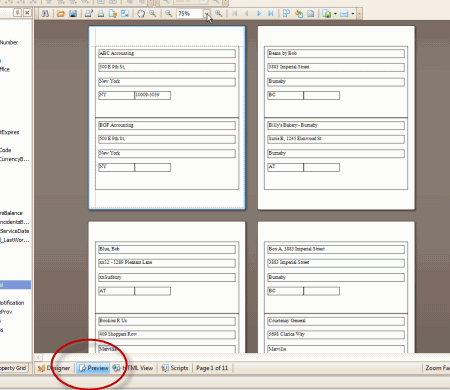
Task: Select the first page thumbnail with ABC Accounting
Action: [x=167, y=118]
